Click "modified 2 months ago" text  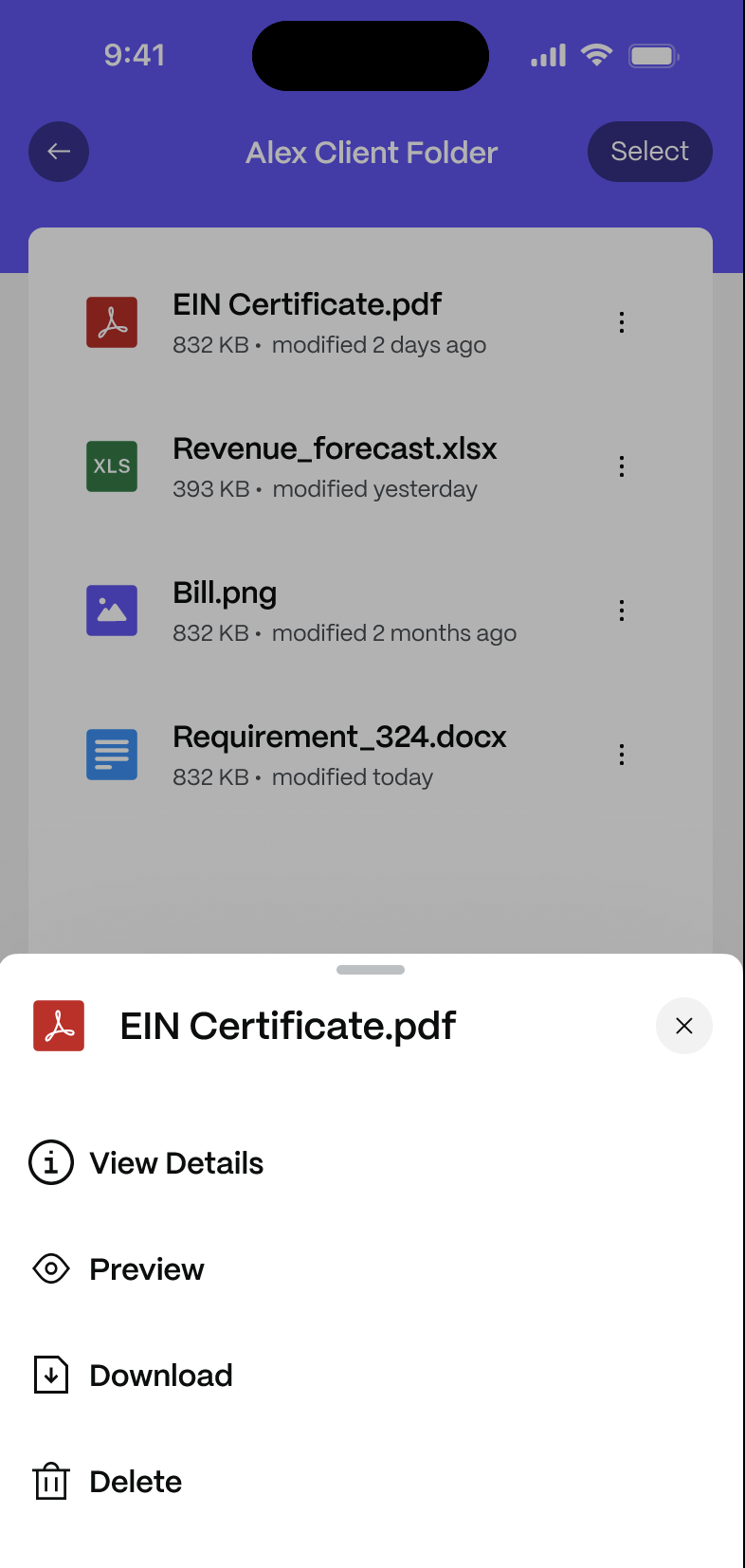[394, 633]
